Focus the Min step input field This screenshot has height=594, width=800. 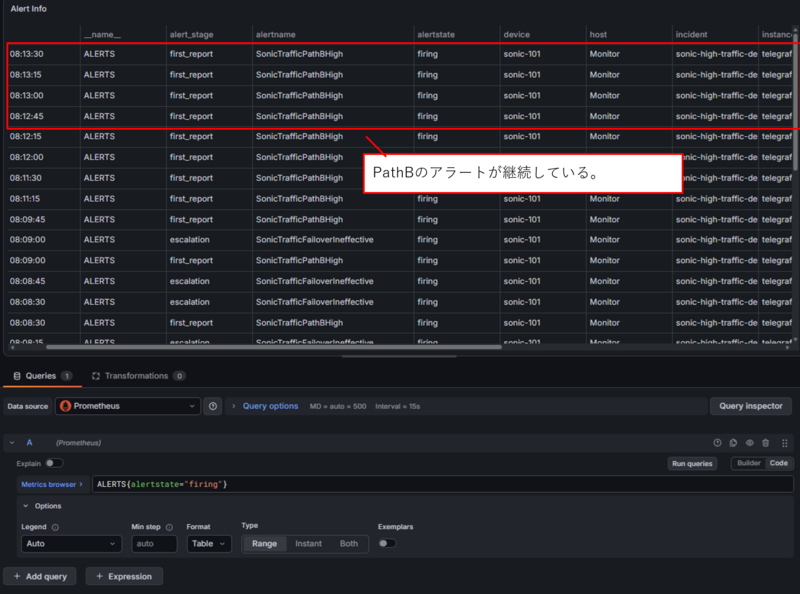point(154,544)
